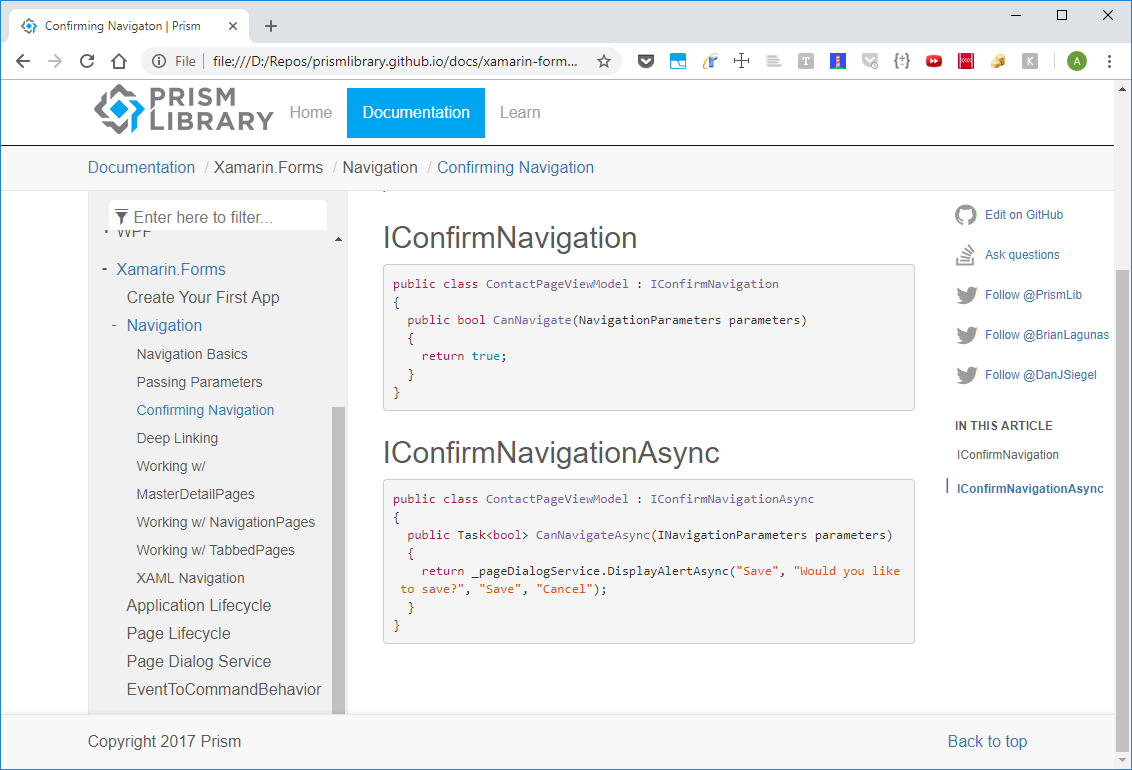Close the Confirming Navigation browser tab

point(232,26)
